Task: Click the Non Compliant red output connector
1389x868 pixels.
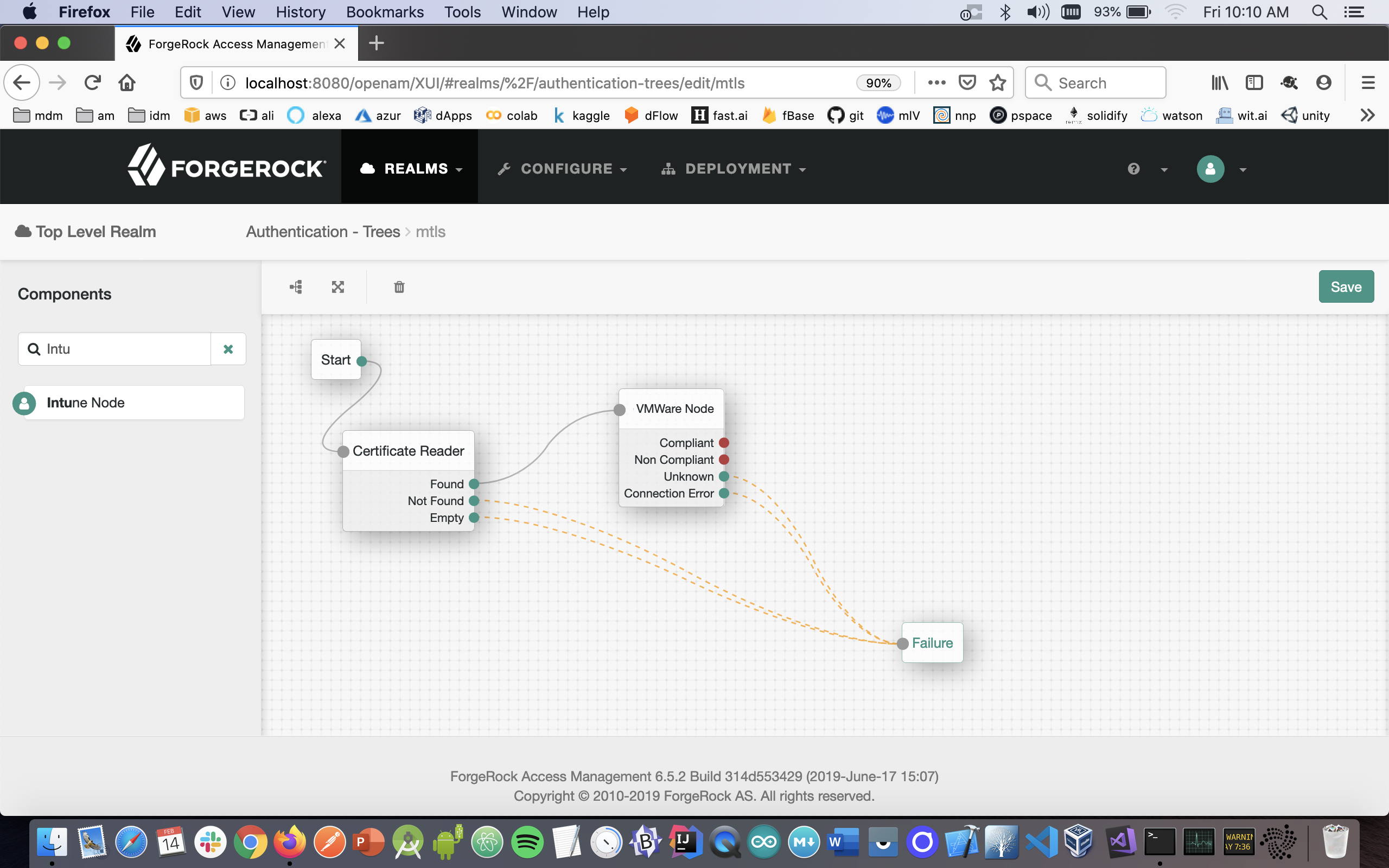Action: tap(724, 460)
